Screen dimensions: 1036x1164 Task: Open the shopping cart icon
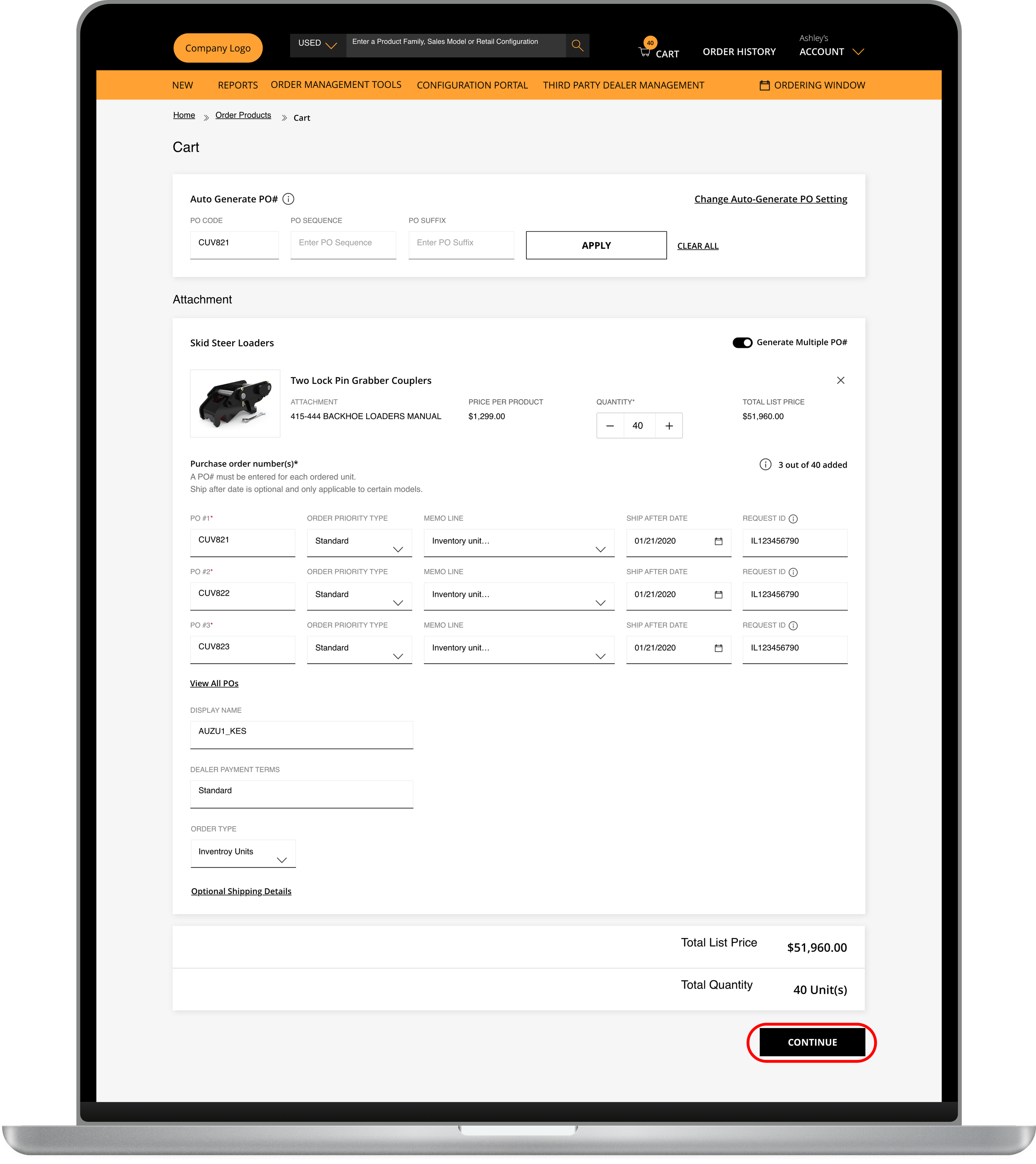pos(645,52)
